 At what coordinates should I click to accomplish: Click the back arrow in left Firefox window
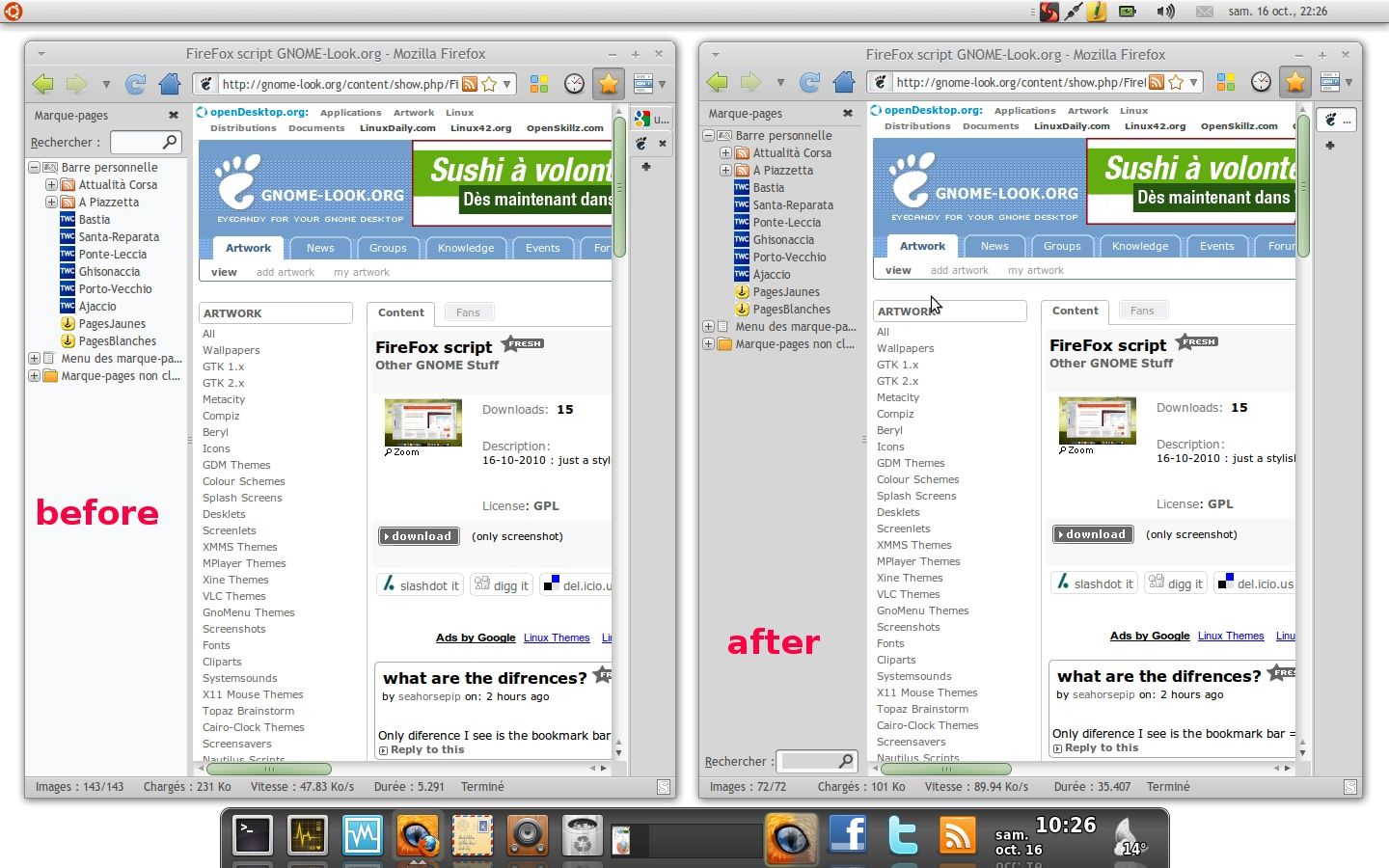(42, 84)
